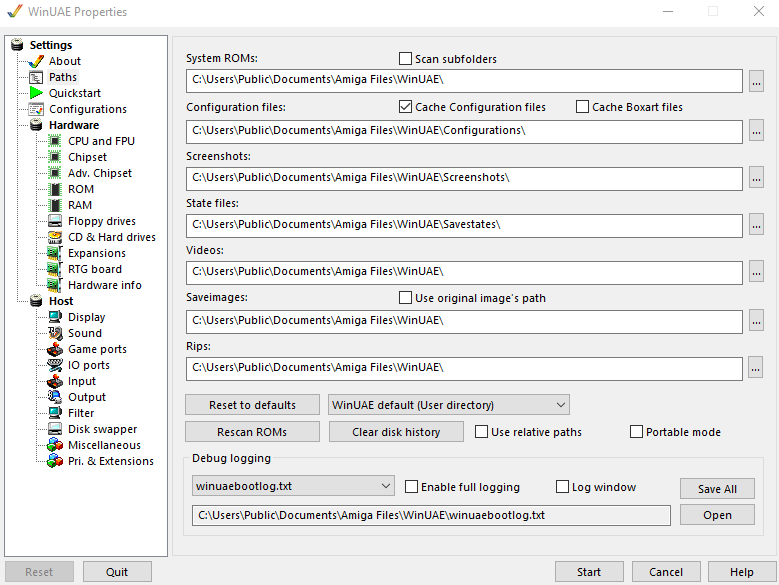Start the emulation with Start button
The height and width of the screenshot is (585, 779).
pyautogui.click(x=589, y=572)
